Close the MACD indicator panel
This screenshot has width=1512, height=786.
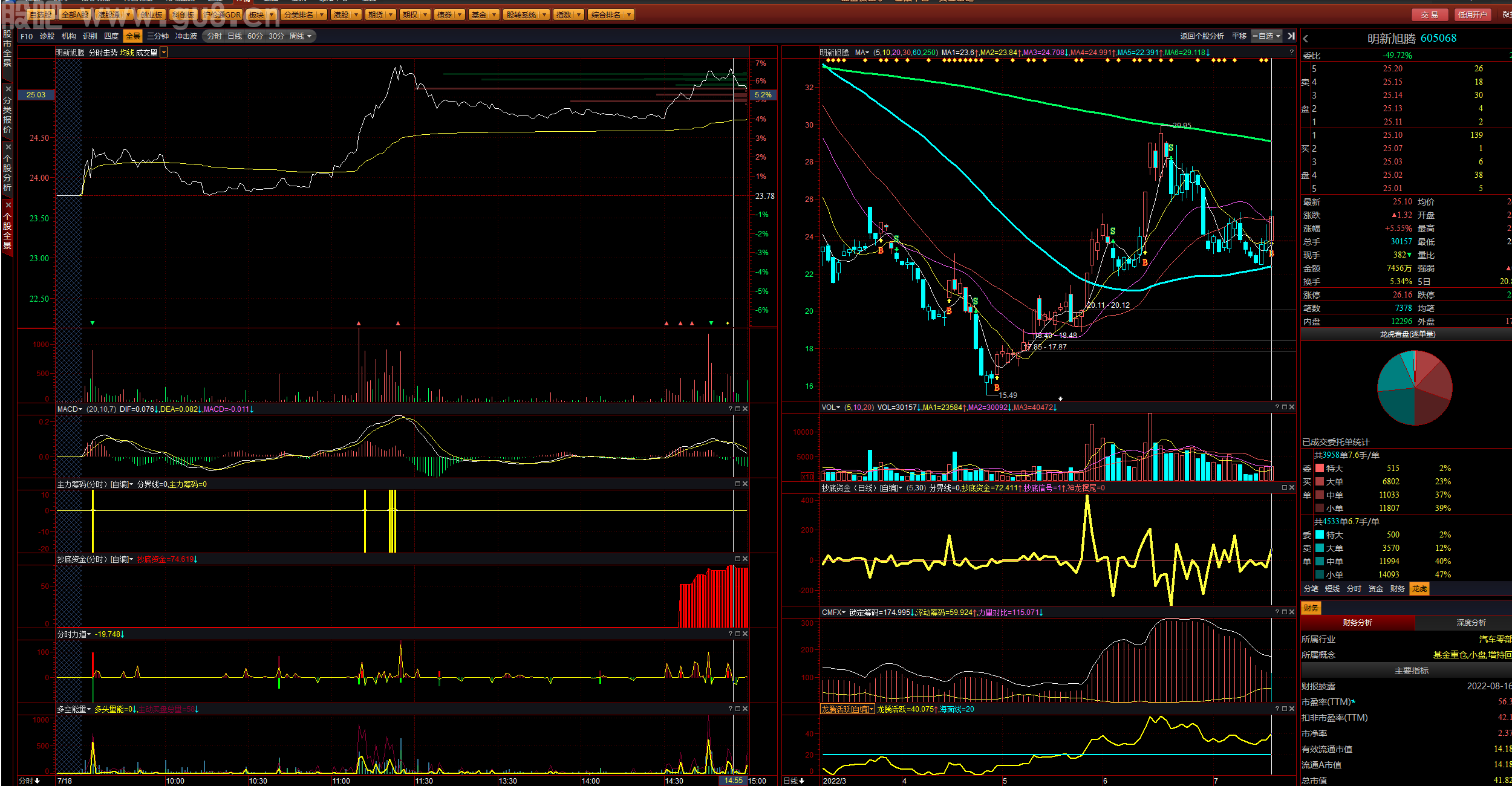click(745, 409)
